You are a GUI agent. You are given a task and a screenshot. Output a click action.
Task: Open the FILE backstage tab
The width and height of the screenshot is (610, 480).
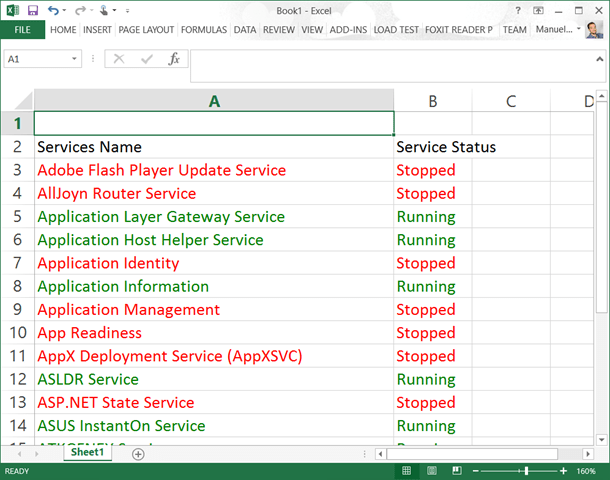[22, 30]
